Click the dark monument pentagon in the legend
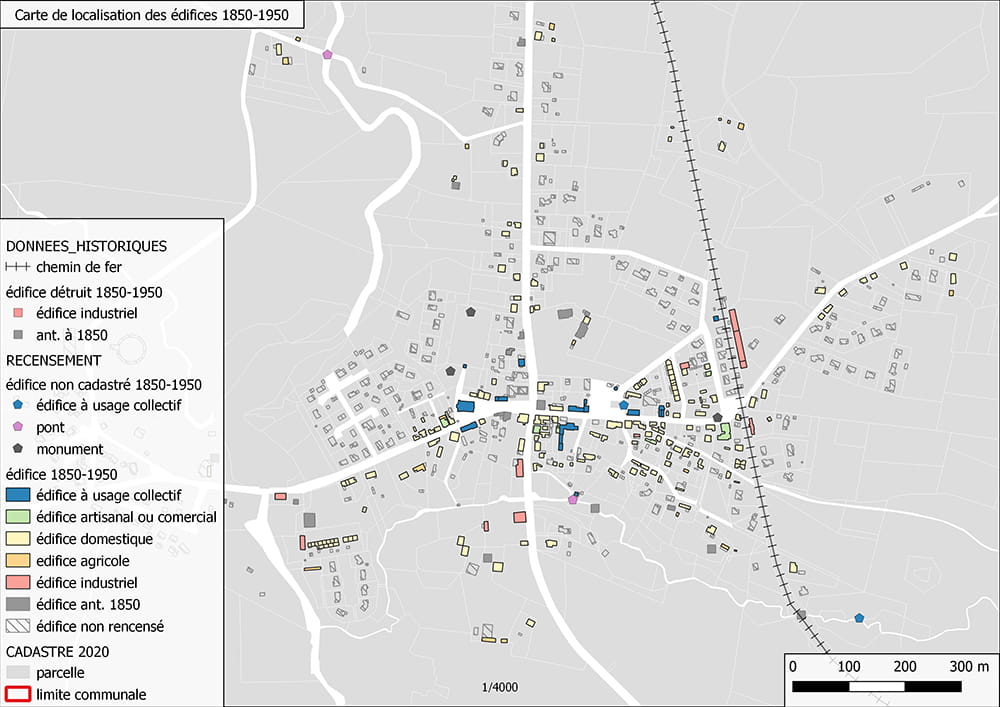 coord(18,449)
